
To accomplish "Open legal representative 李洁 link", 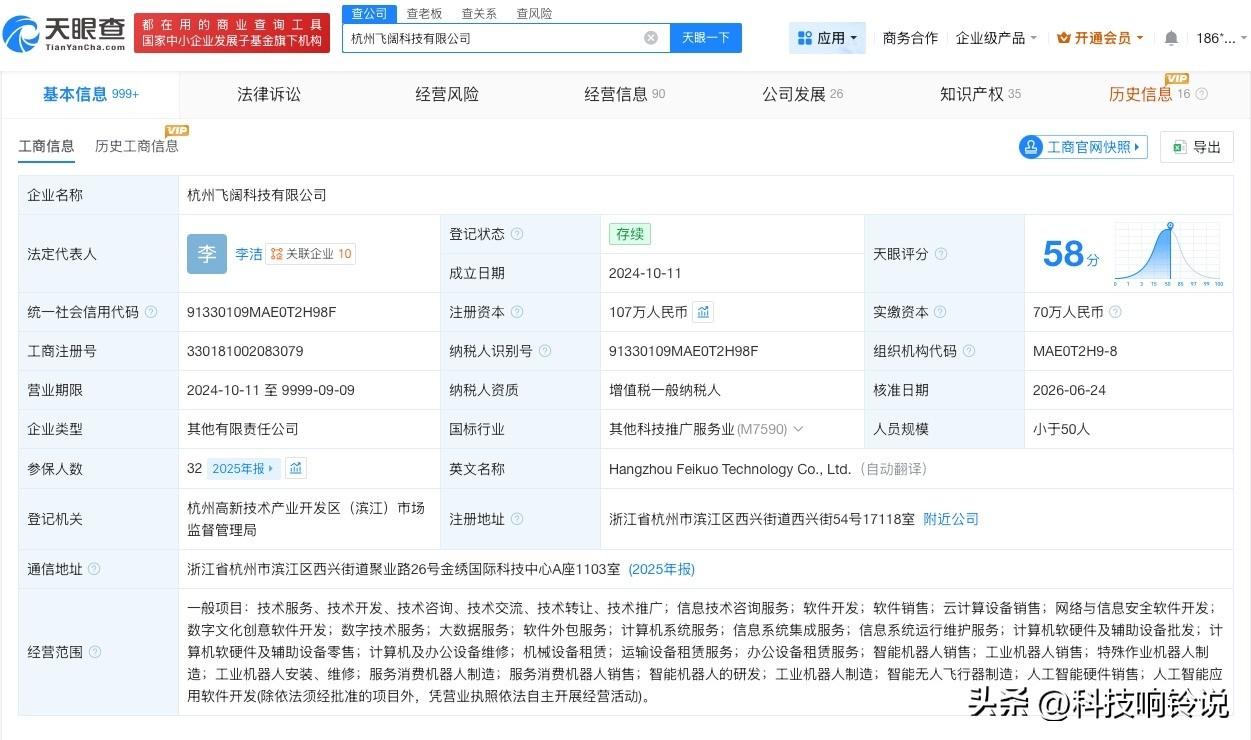I will pyautogui.click(x=249, y=254).
